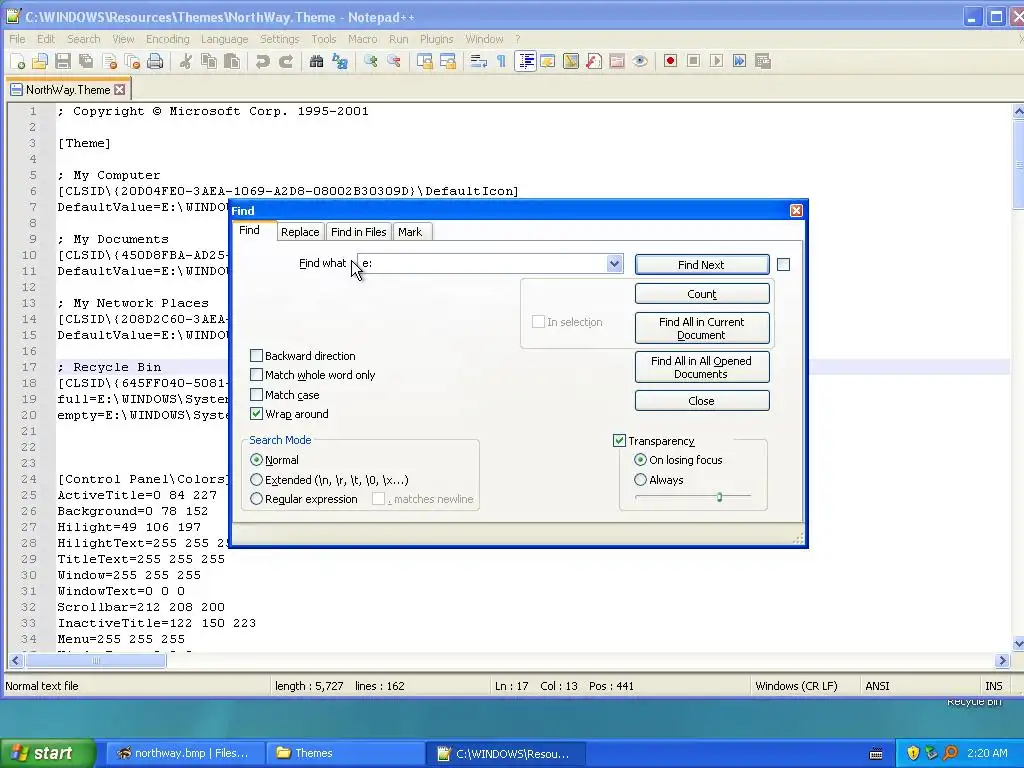Screen dimensions: 1024x768
Task: Enable Backward direction checkbox
Action: 257,356
